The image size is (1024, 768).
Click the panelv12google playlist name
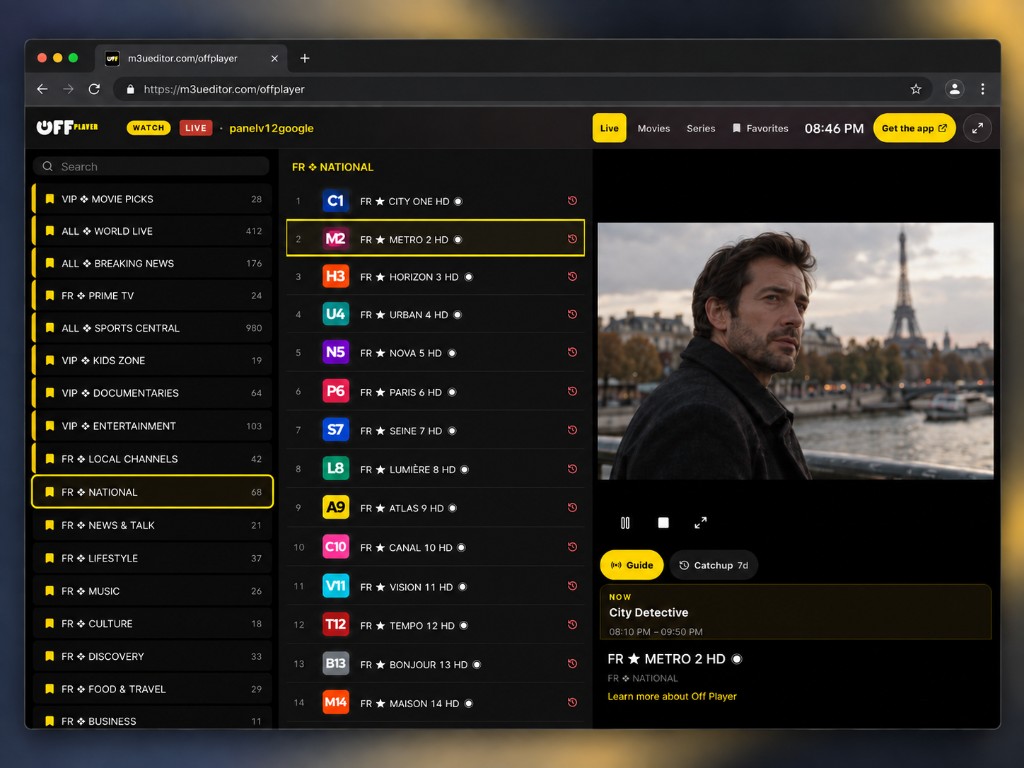(x=271, y=128)
